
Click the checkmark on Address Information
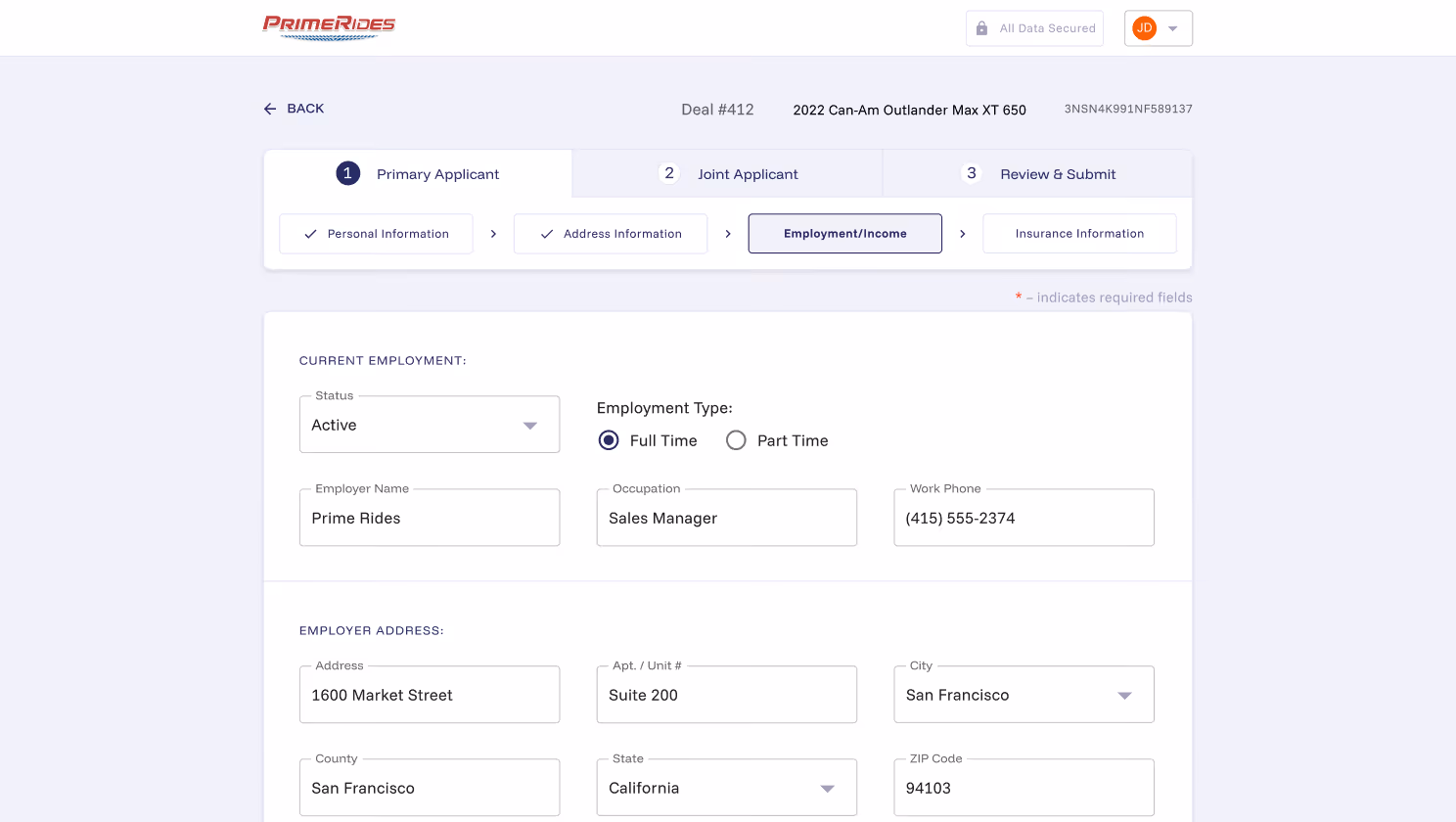tap(547, 234)
